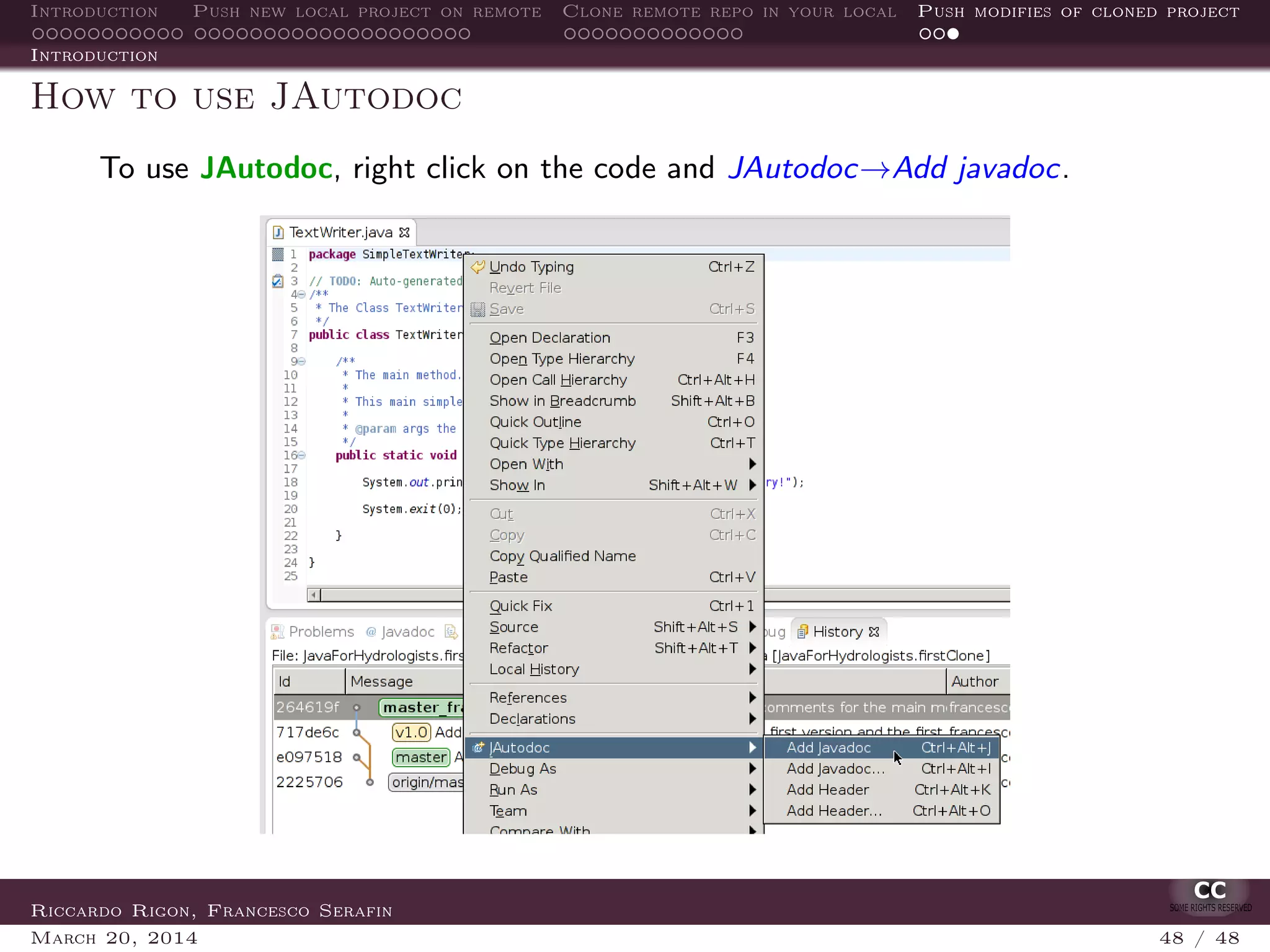Close the TextWriter.java editor tab
The image size is (1270, 952).
pyautogui.click(x=404, y=232)
